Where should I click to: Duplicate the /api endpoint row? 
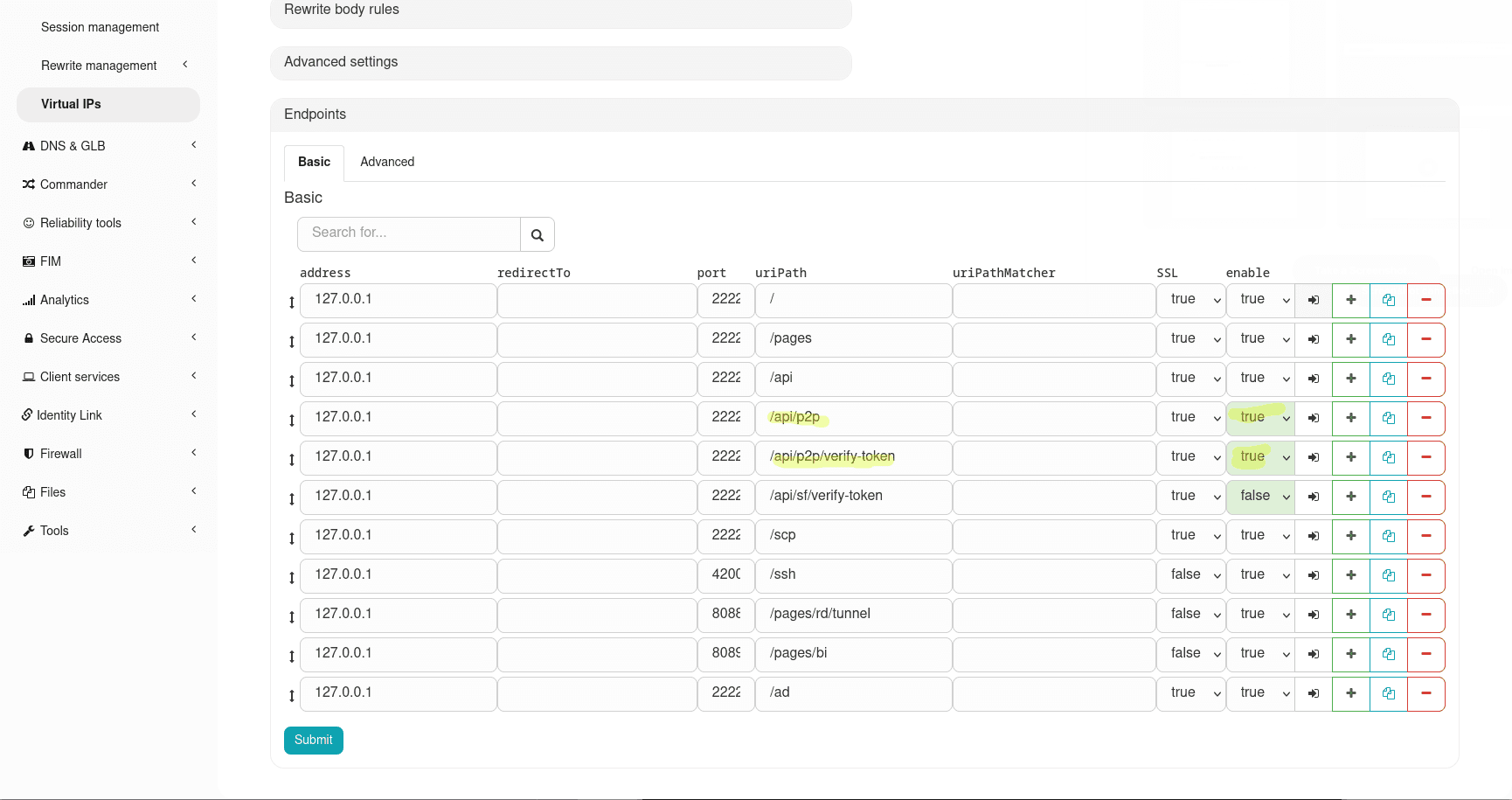pyautogui.click(x=1388, y=379)
